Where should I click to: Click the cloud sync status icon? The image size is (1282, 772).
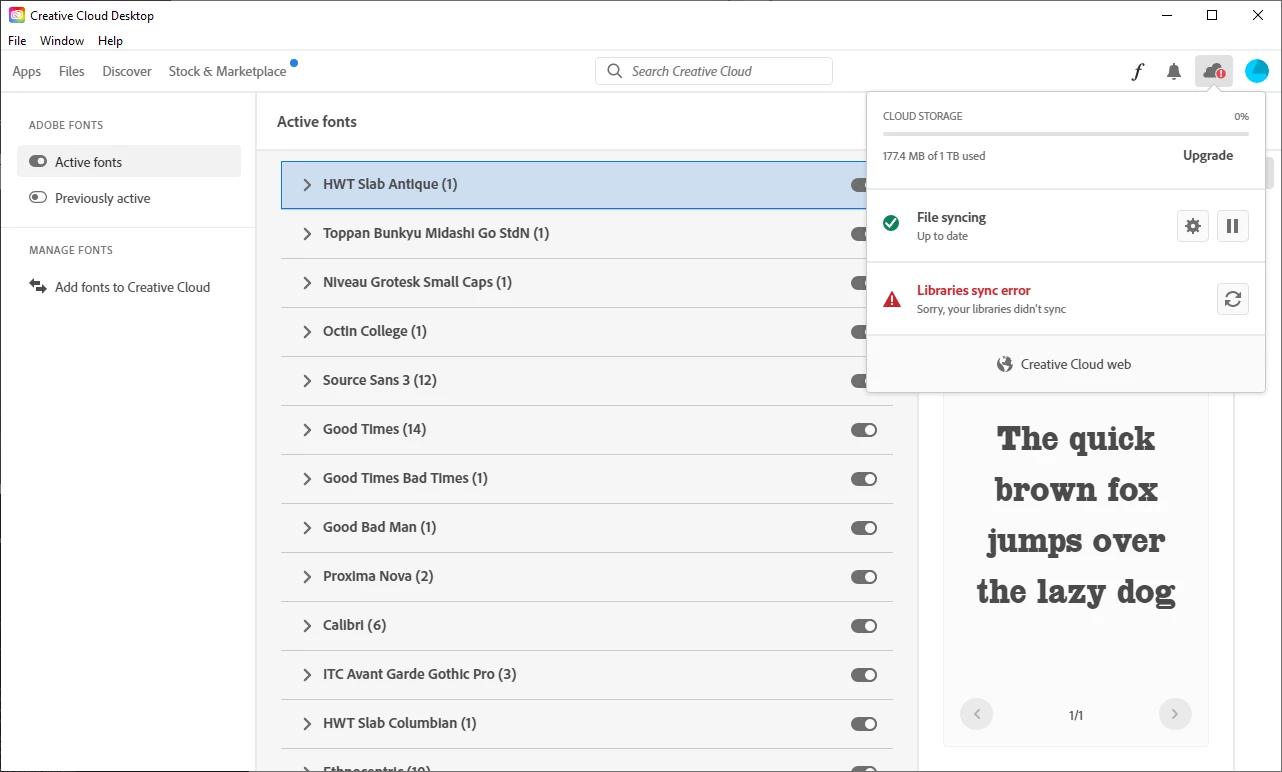[1214, 71]
